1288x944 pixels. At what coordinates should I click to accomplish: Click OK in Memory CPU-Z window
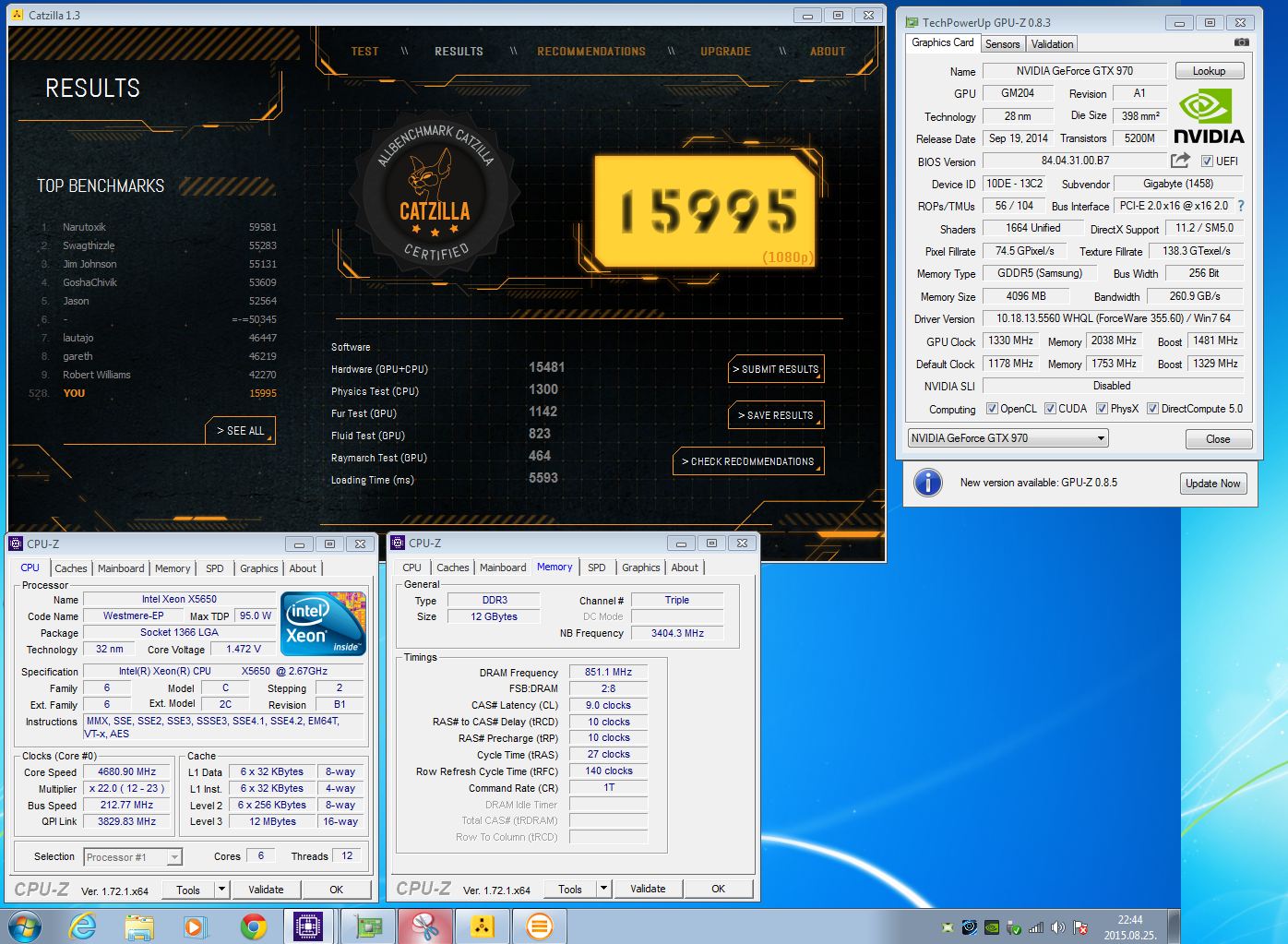(x=718, y=889)
